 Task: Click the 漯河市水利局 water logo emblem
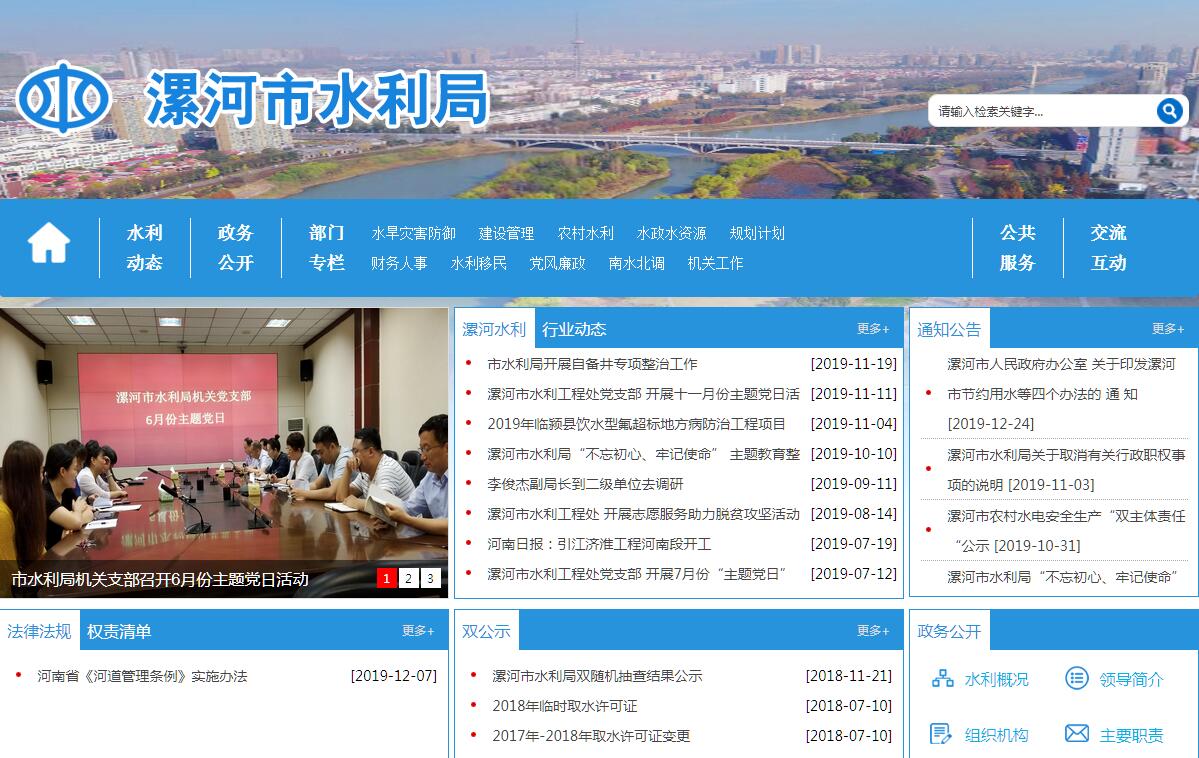[x=63, y=98]
